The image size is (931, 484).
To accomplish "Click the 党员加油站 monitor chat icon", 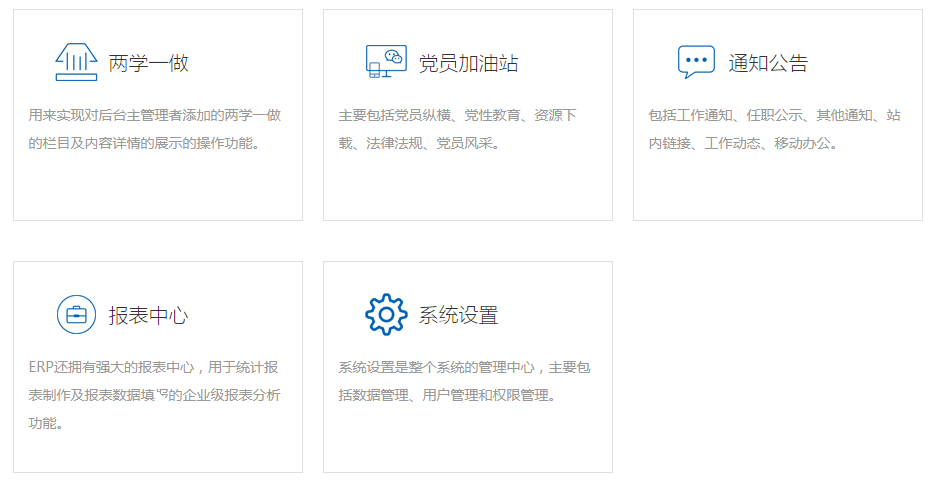I will tap(386, 62).
